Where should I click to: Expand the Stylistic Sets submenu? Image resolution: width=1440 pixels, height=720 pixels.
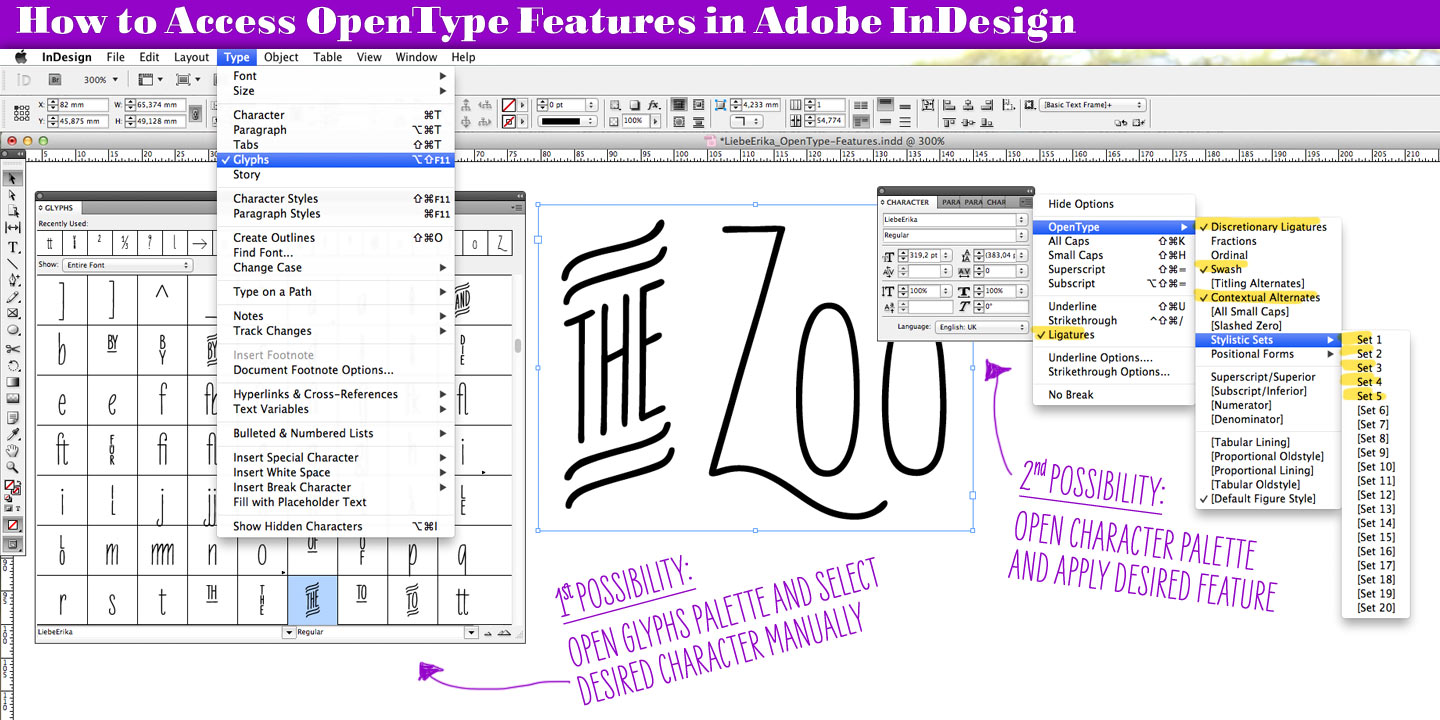(1268, 340)
